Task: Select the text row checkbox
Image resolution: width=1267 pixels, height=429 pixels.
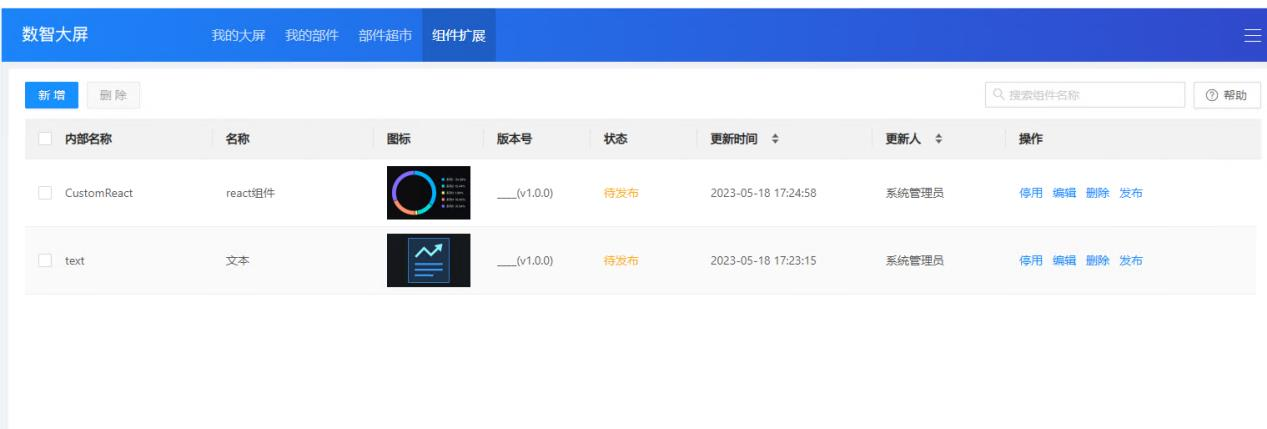Action: [45, 260]
